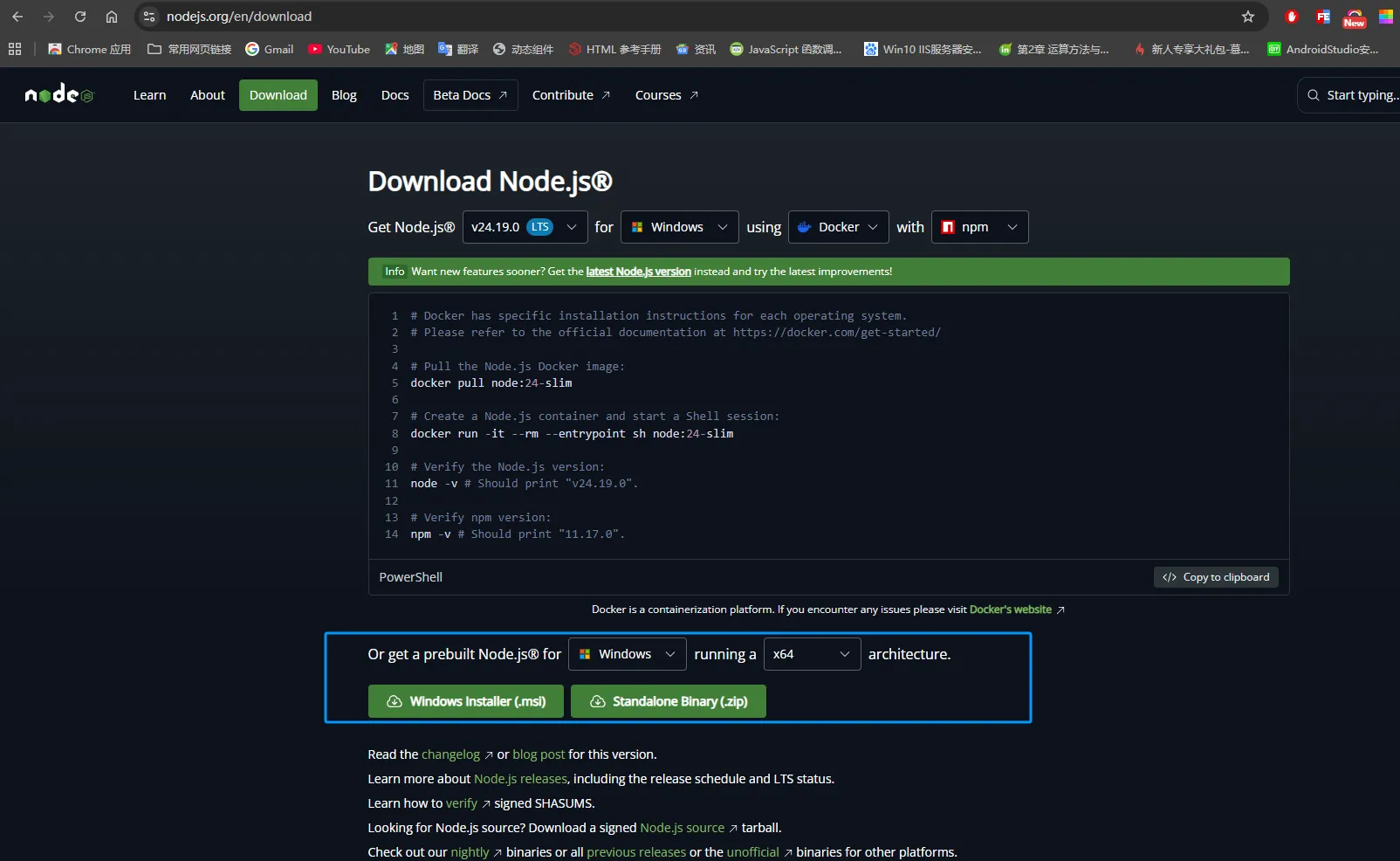
Task: Open the Chrome apps grid icon
Action: (15, 49)
